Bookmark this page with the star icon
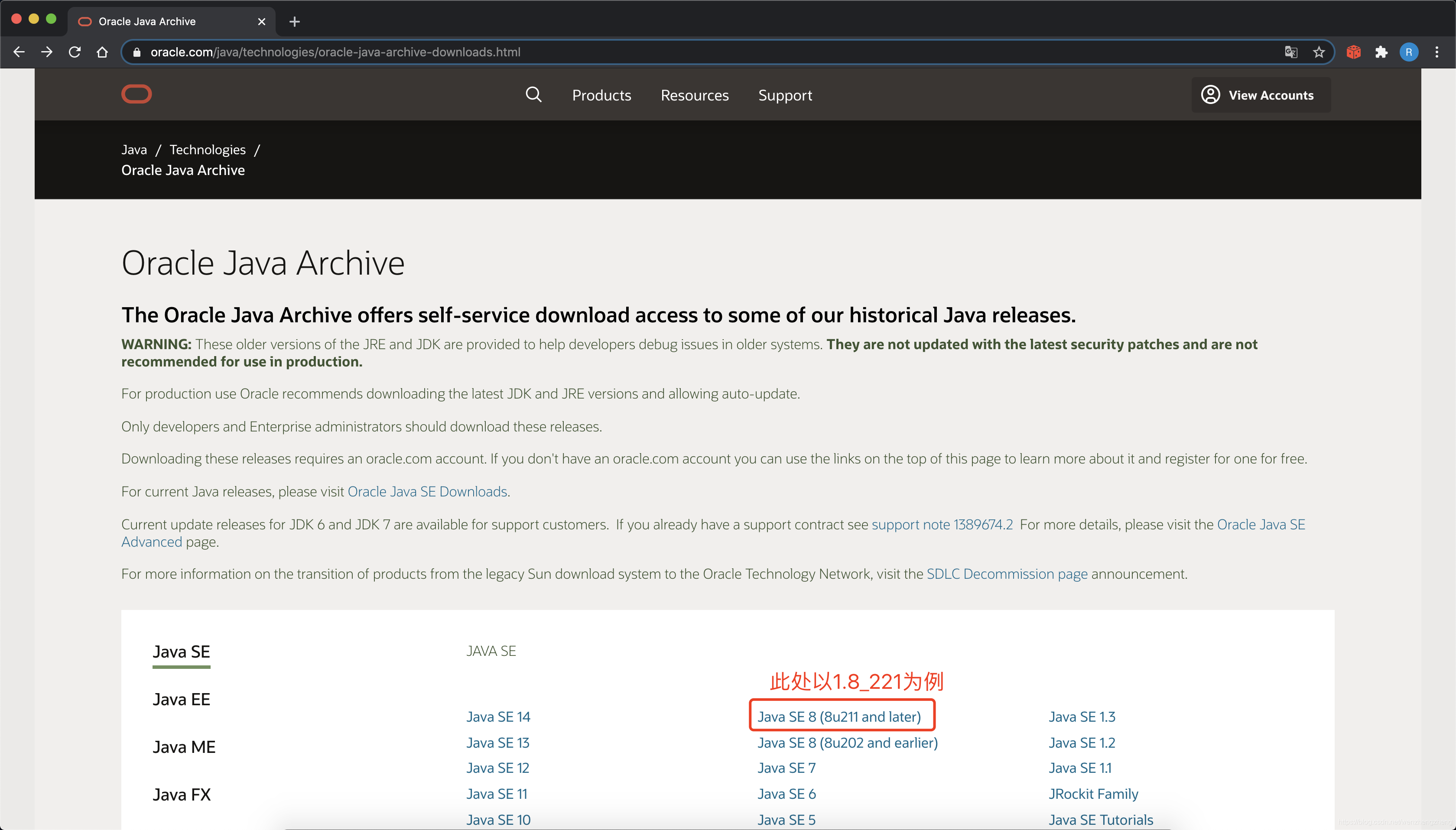Viewport: 1456px width, 830px height. 1318,52
